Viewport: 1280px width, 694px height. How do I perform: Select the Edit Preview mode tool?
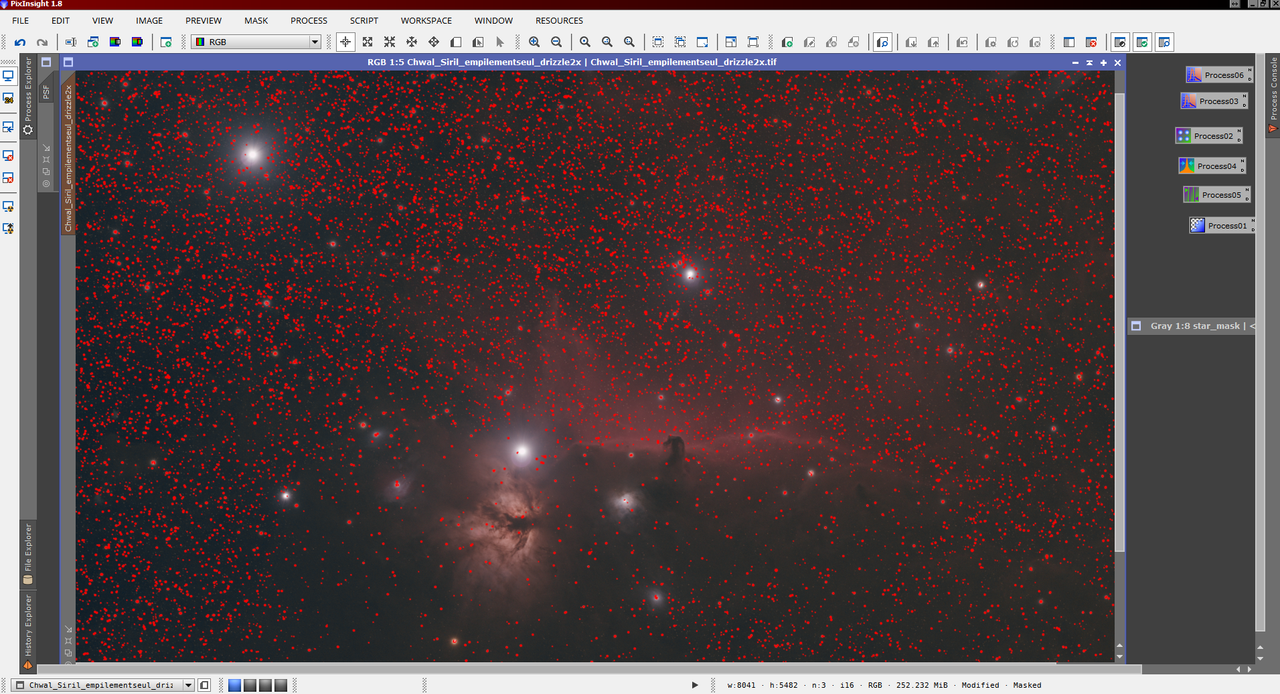pos(478,42)
